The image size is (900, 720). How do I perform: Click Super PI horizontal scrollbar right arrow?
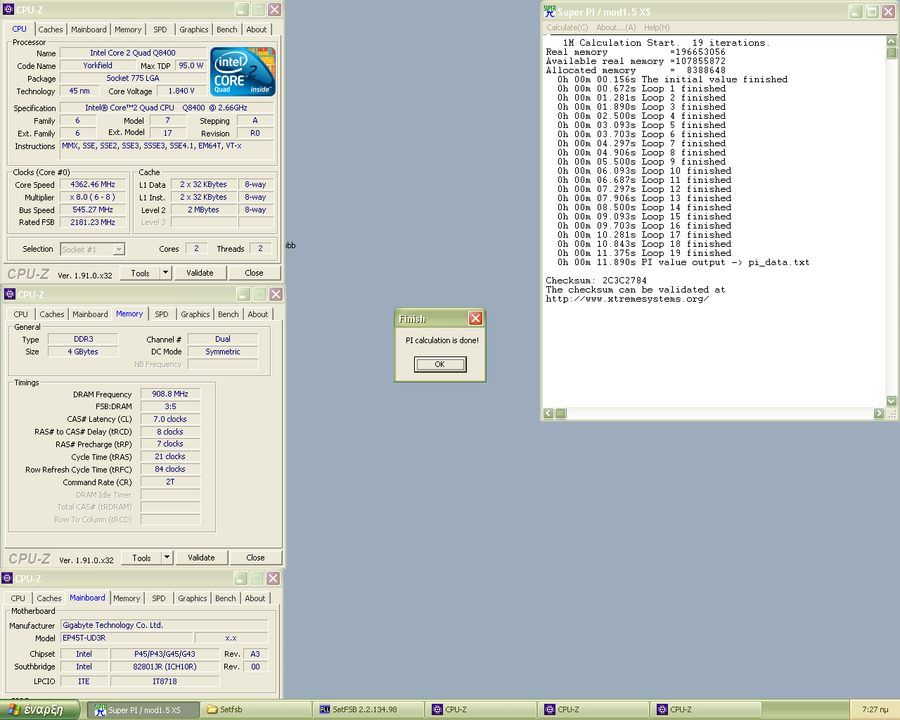(x=879, y=413)
